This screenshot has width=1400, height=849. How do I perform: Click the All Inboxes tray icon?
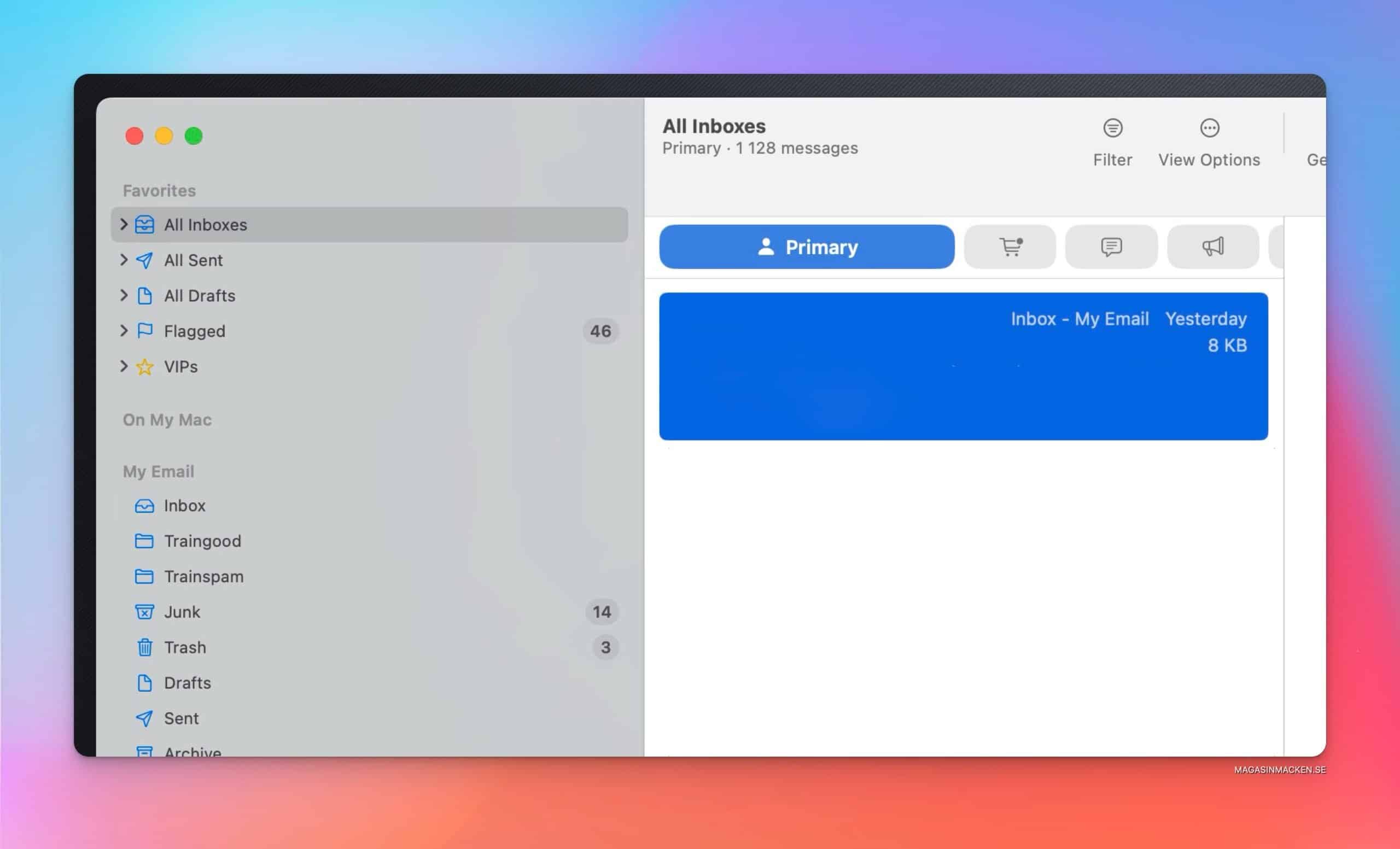[x=144, y=224]
